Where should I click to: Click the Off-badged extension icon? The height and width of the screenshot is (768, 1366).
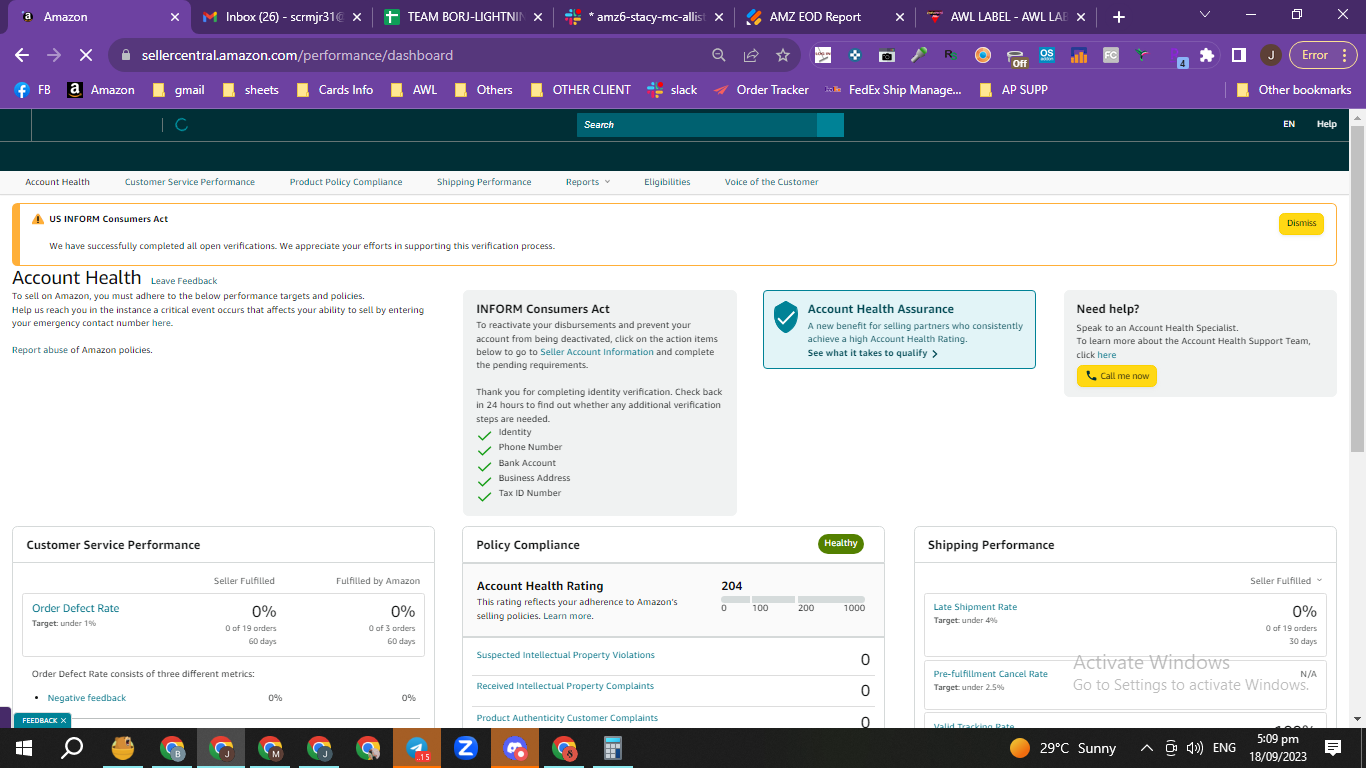coord(1015,56)
